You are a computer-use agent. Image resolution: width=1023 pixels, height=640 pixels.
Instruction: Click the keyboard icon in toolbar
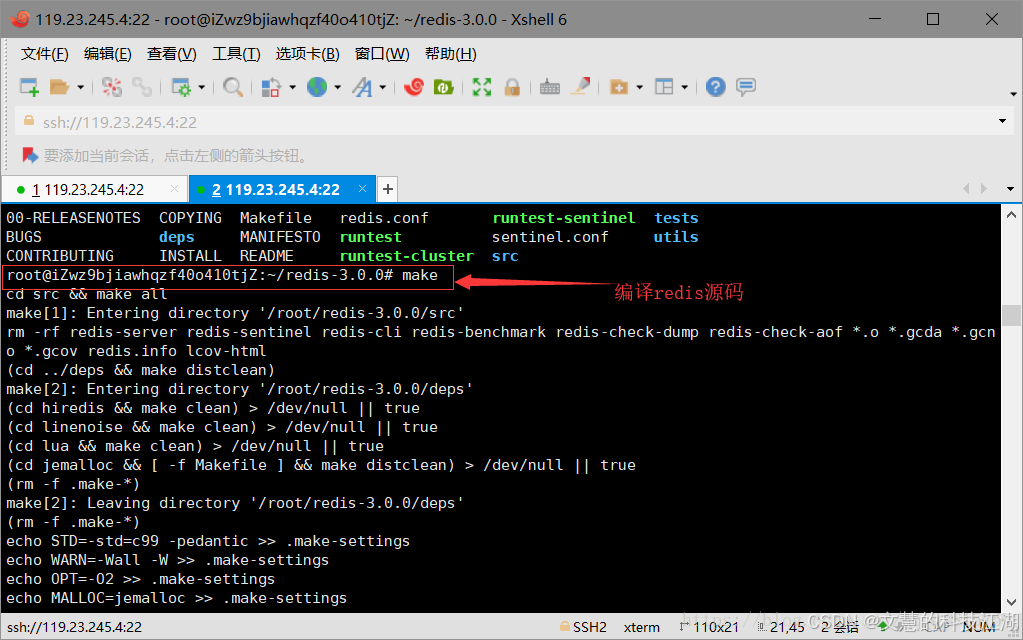[550, 87]
